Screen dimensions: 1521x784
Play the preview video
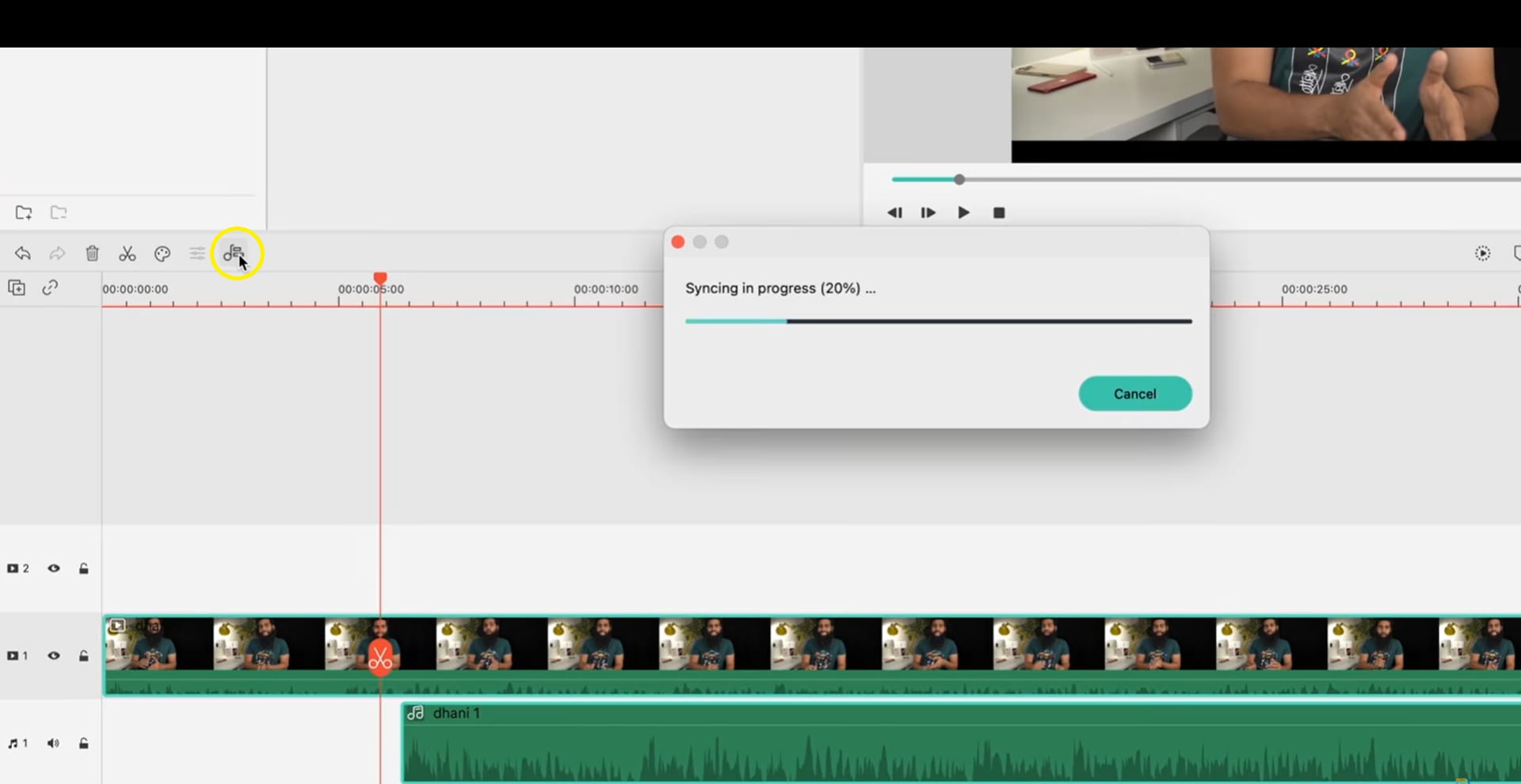point(963,212)
